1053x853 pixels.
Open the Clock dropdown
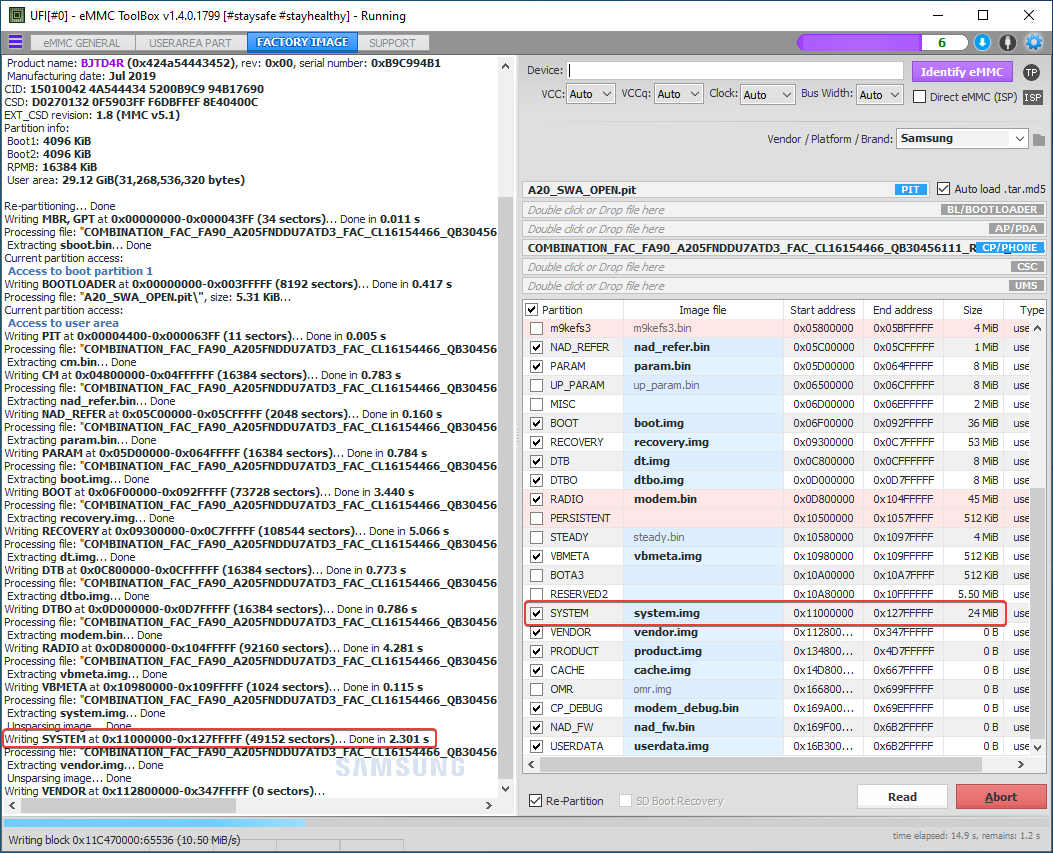pos(768,95)
